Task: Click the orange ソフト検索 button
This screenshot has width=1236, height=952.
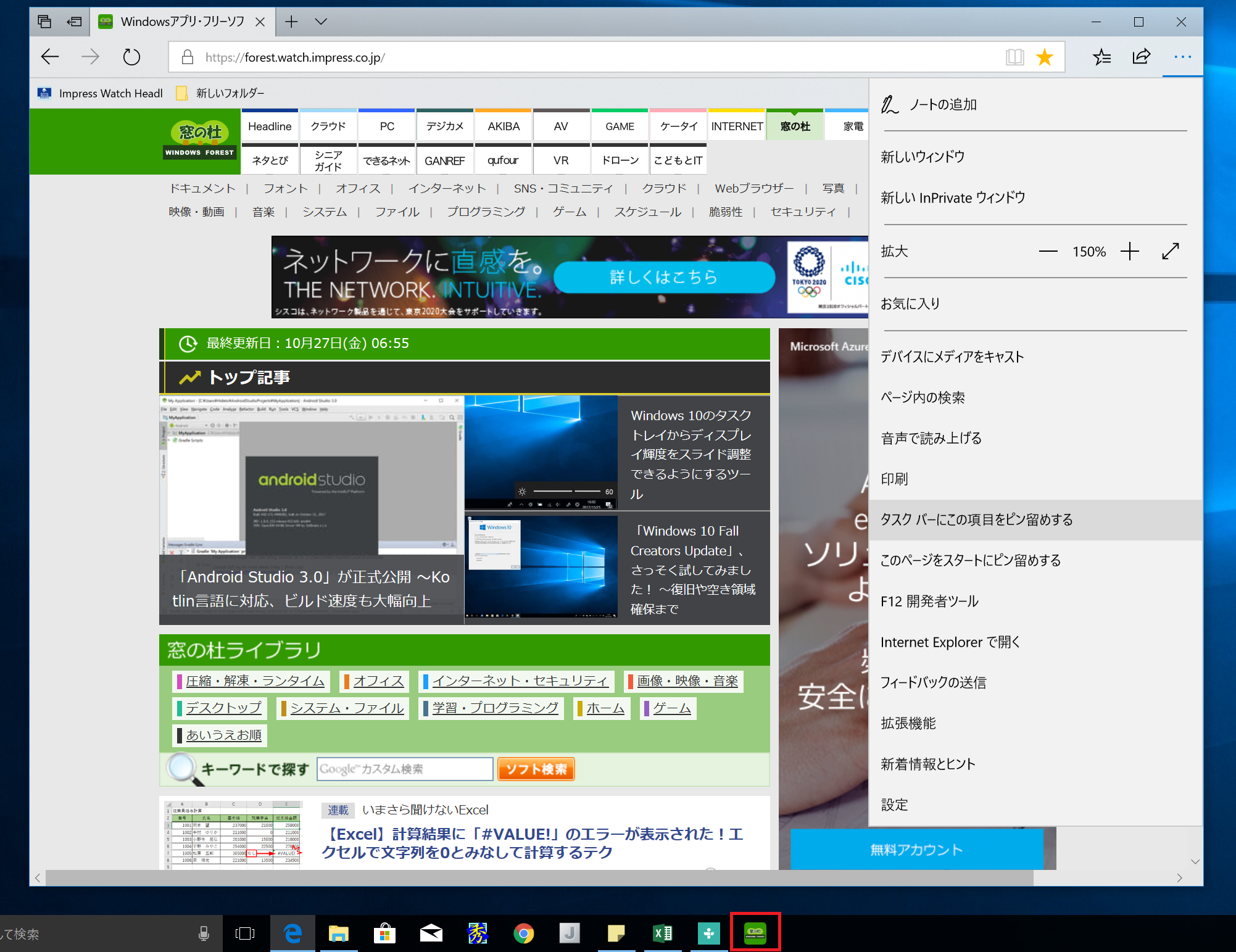Action: click(535, 769)
